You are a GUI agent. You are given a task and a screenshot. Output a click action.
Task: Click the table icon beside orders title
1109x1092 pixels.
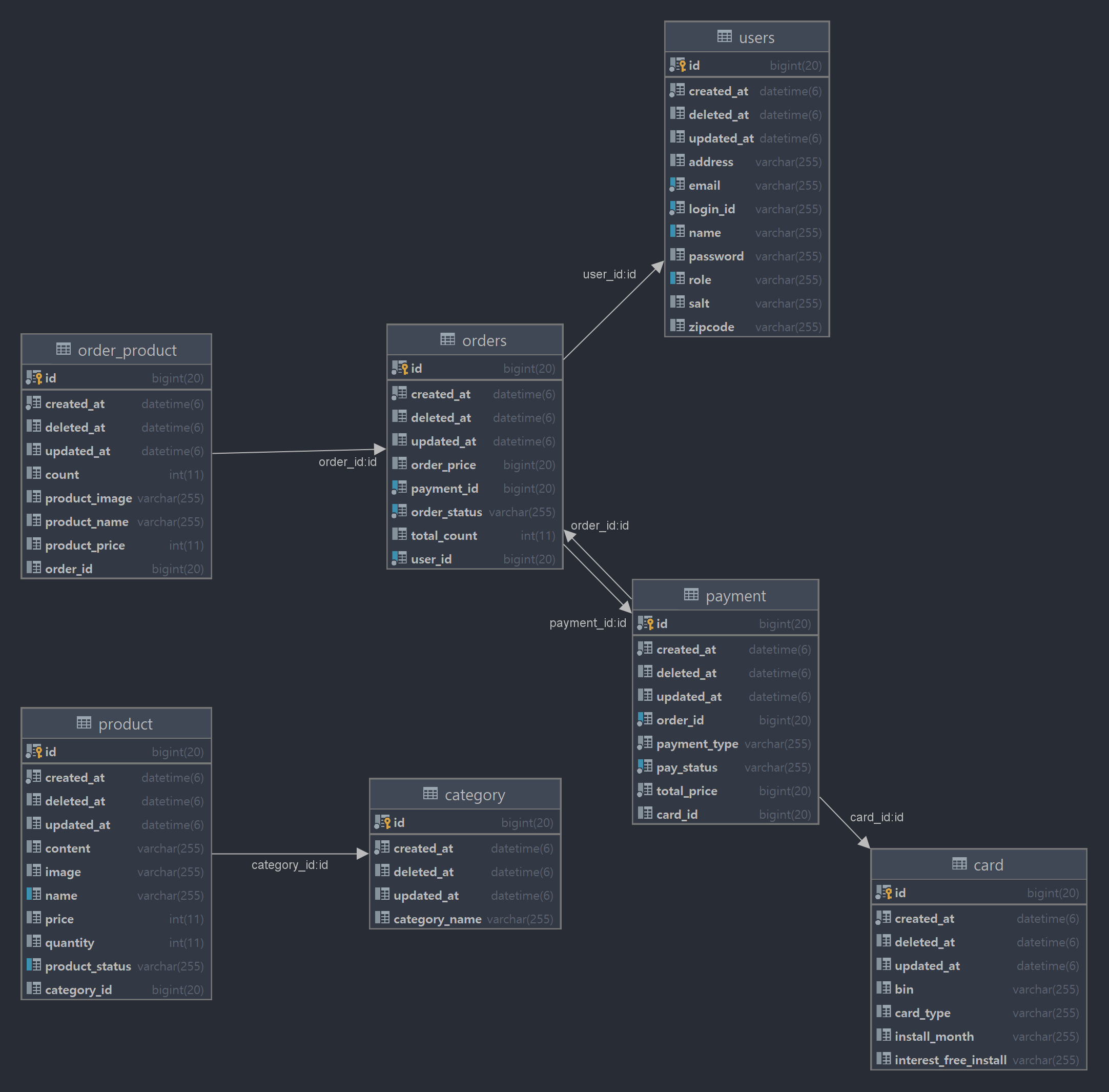point(447,339)
